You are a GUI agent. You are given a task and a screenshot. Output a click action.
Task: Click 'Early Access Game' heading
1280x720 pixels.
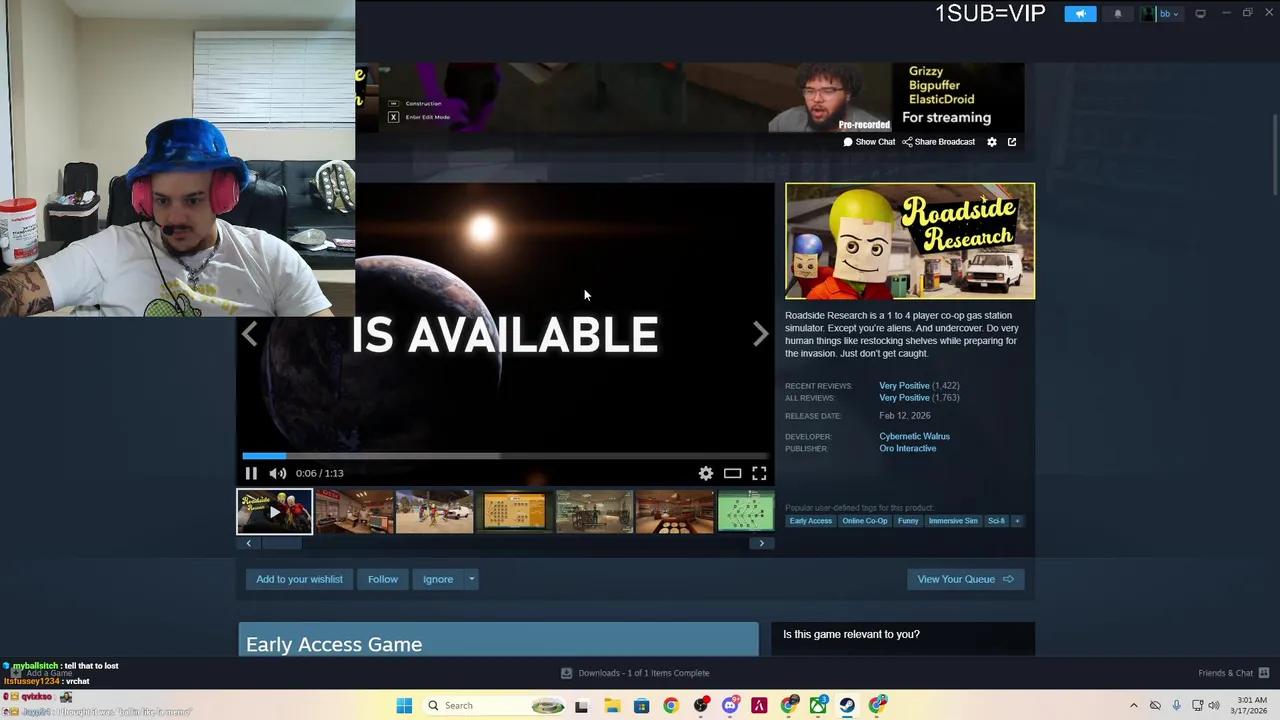click(334, 645)
